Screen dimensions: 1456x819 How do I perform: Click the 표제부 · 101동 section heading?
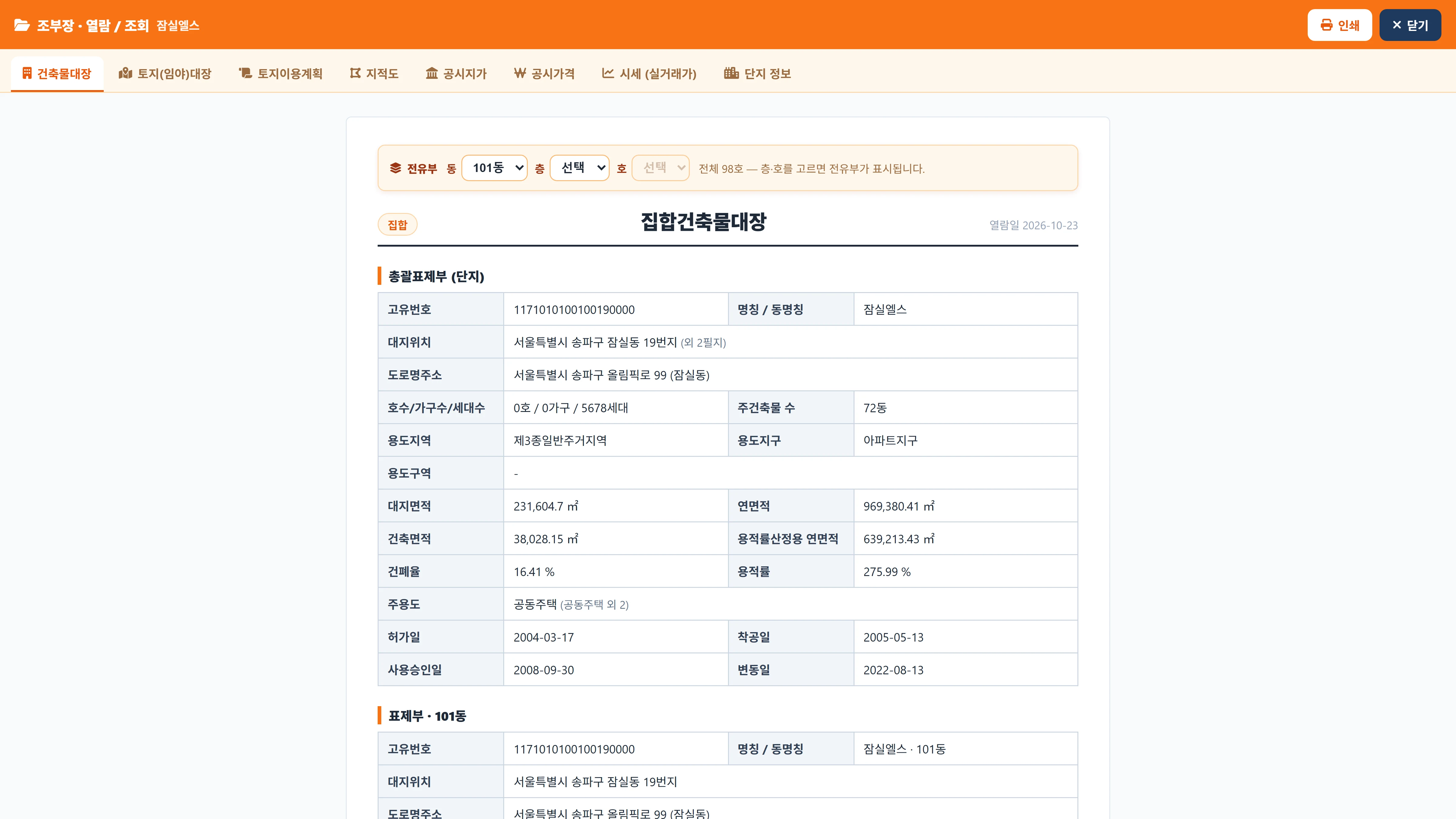427,716
